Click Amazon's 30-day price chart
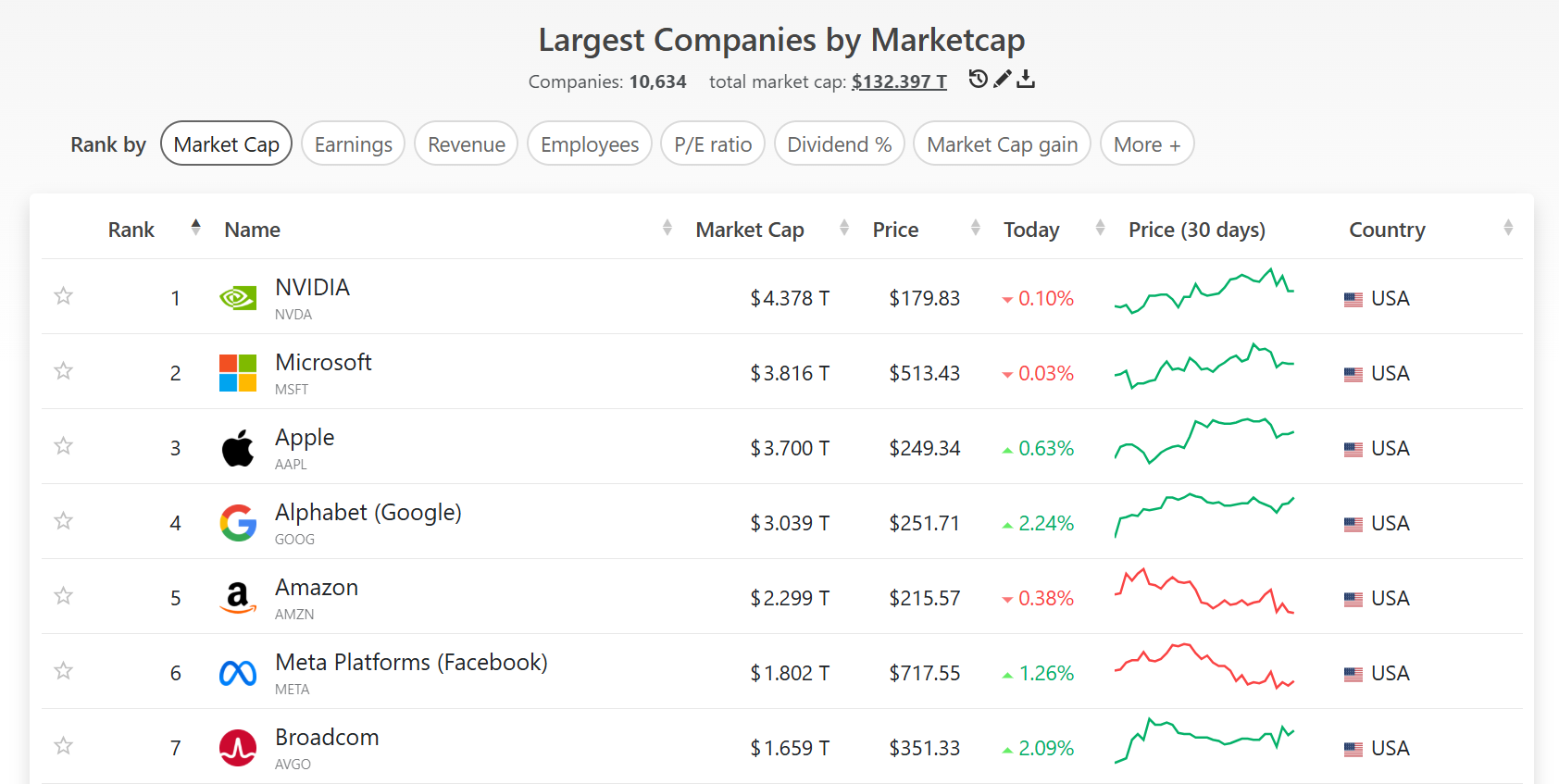Viewport: 1559px width, 784px height. click(1204, 592)
